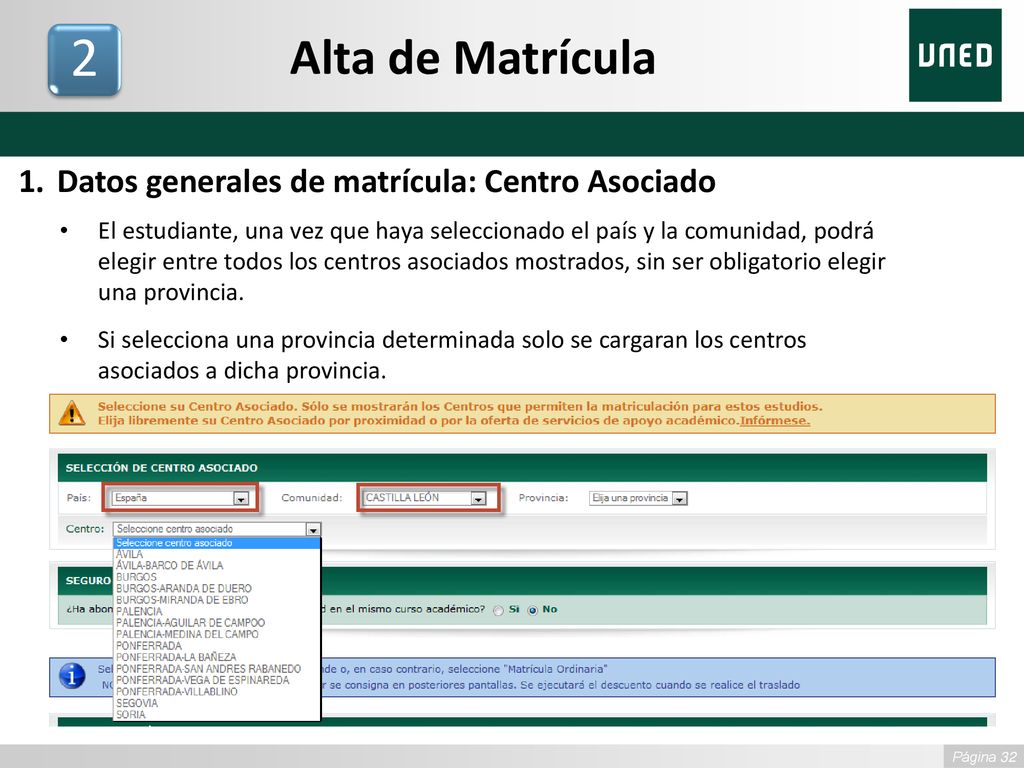The image size is (1024, 768).
Task: Select PONFERRADA-LA BAÑEZA option
Action: 217,657
